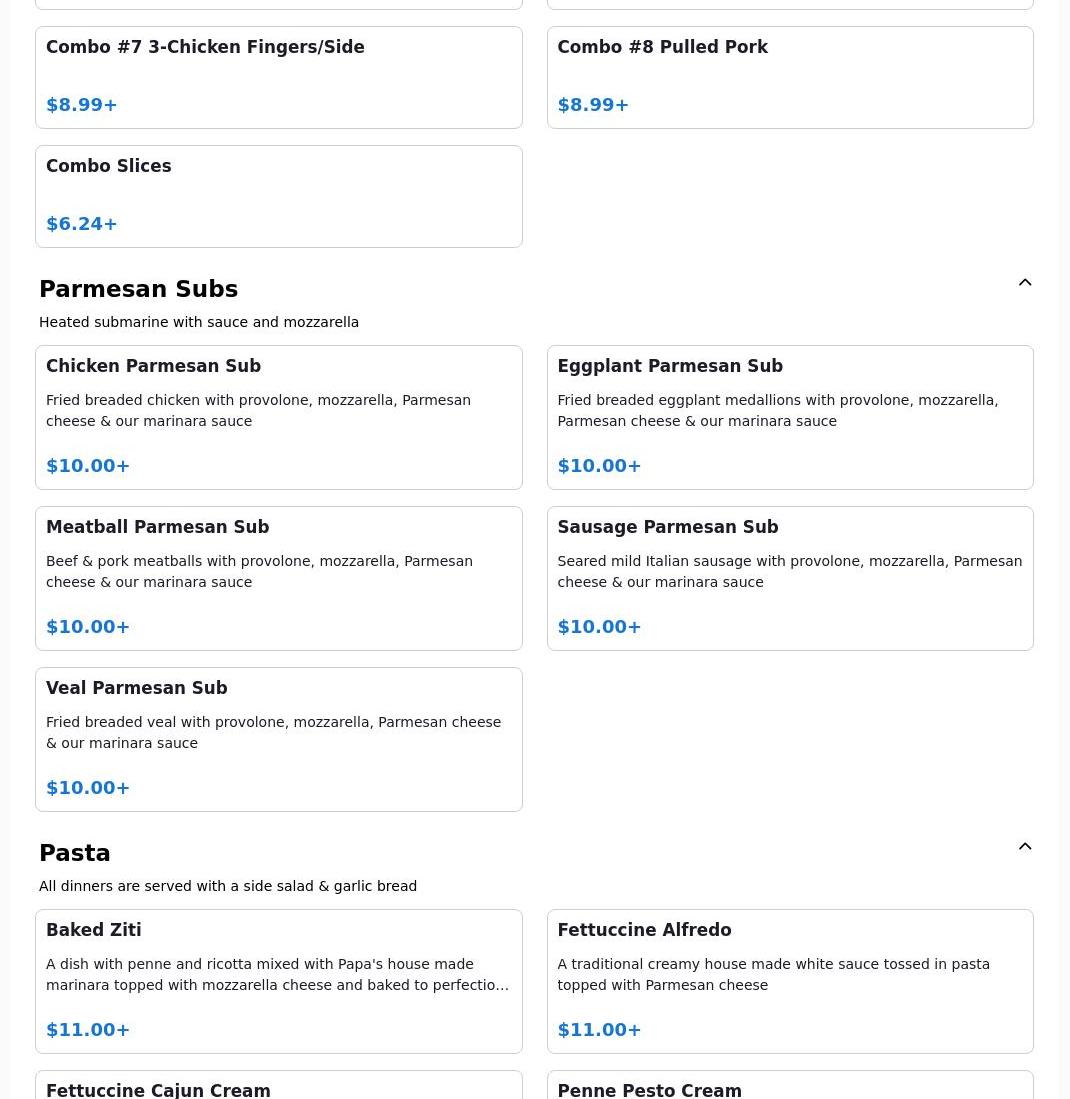Collapse the Pasta section chevron
Image resolution: width=1070 pixels, height=1099 pixels.
pyautogui.click(x=1025, y=847)
